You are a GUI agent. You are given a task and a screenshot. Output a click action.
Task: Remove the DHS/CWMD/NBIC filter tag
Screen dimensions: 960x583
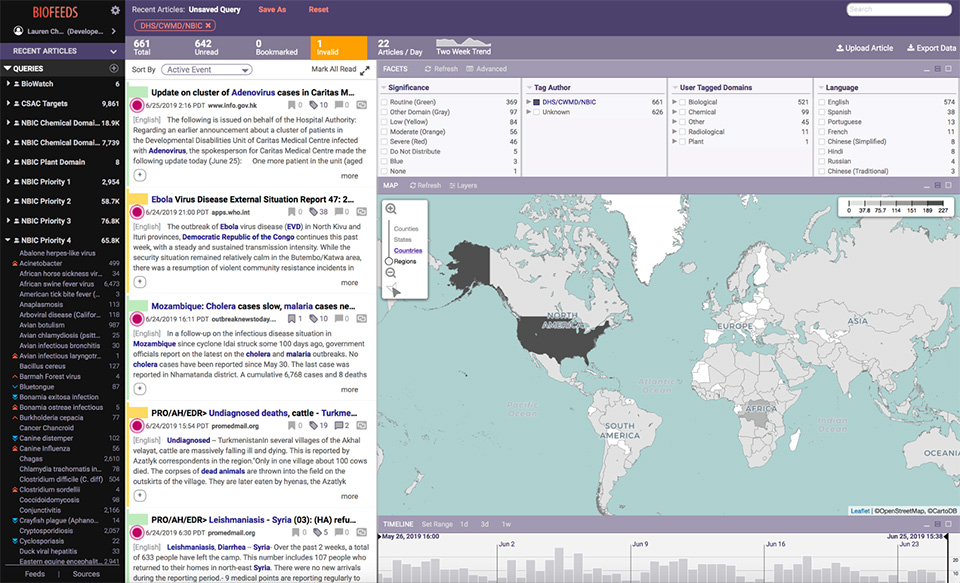[x=208, y=26]
